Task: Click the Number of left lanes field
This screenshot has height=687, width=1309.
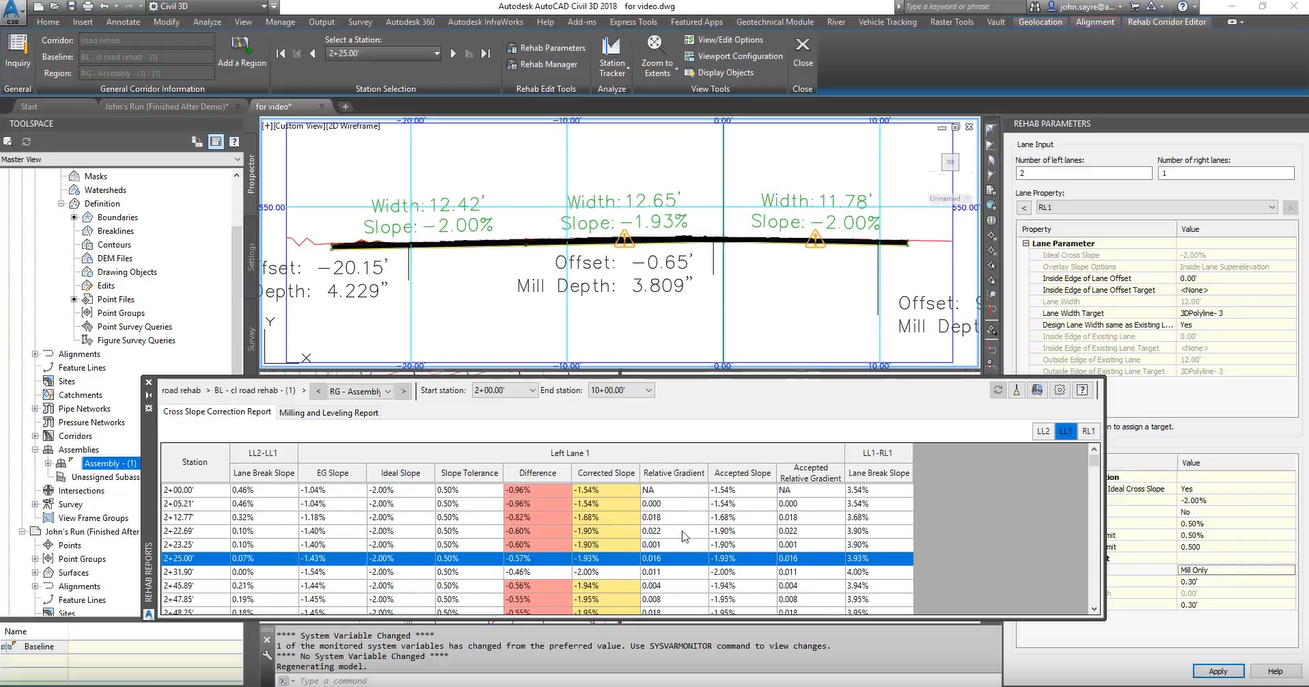Action: coord(1082,173)
